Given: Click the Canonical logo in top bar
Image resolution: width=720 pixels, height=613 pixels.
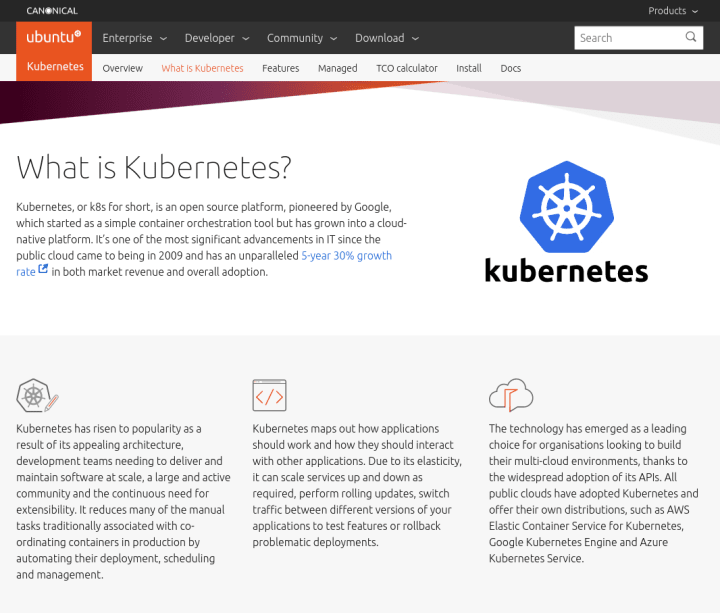Looking at the screenshot, I should 52,11.
